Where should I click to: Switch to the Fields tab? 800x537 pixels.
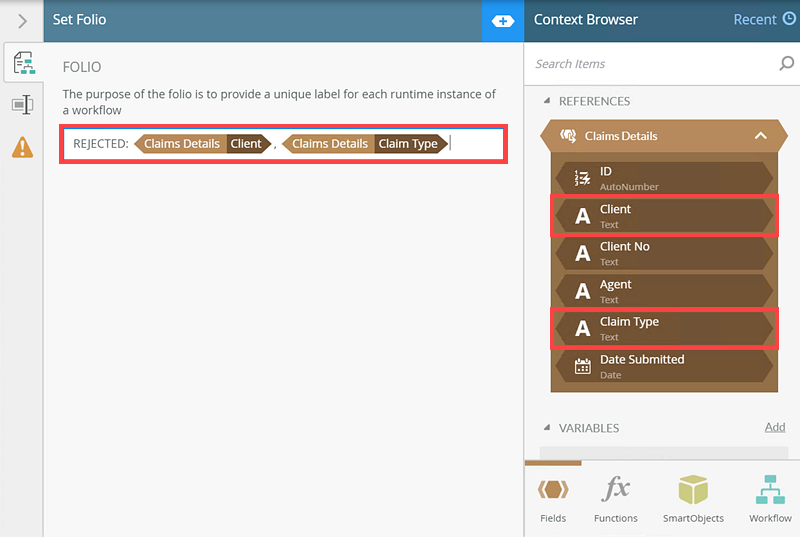click(x=553, y=499)
